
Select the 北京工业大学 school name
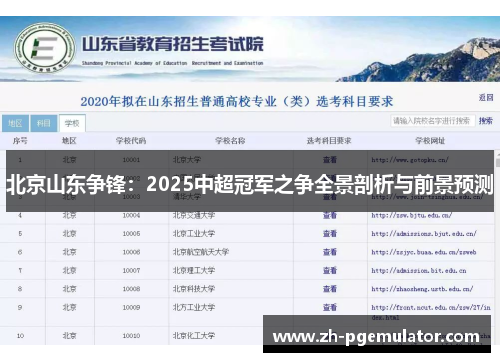pos(194,234)
